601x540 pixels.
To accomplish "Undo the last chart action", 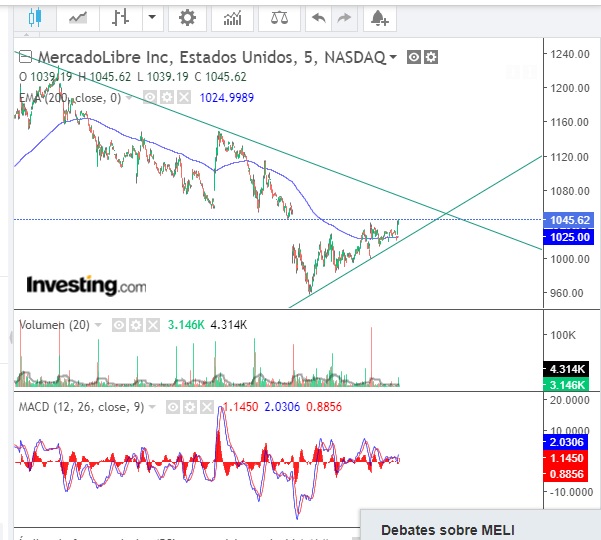I will coord(319,18).
